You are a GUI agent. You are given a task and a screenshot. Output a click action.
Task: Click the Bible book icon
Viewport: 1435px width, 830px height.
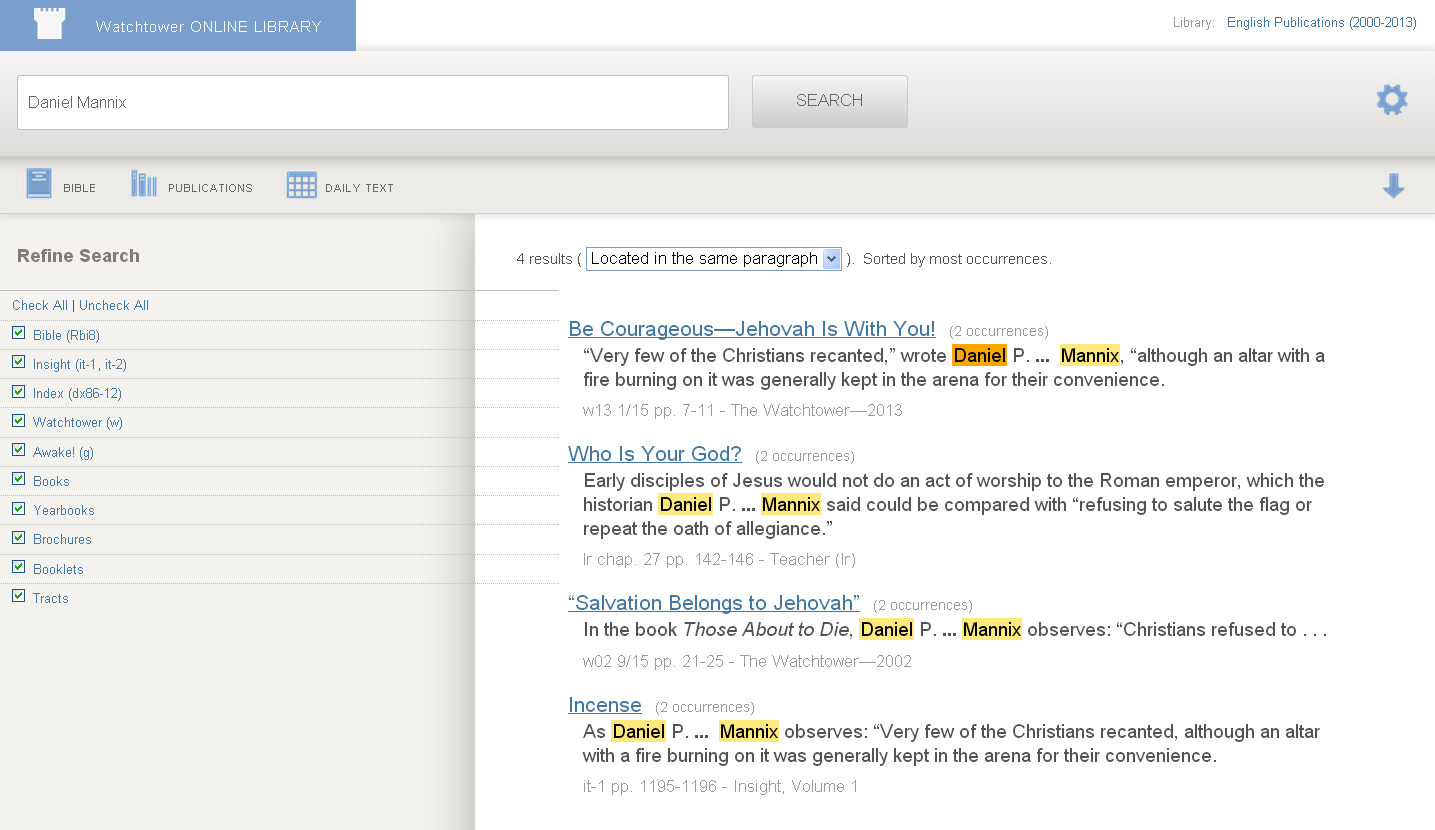39,184
